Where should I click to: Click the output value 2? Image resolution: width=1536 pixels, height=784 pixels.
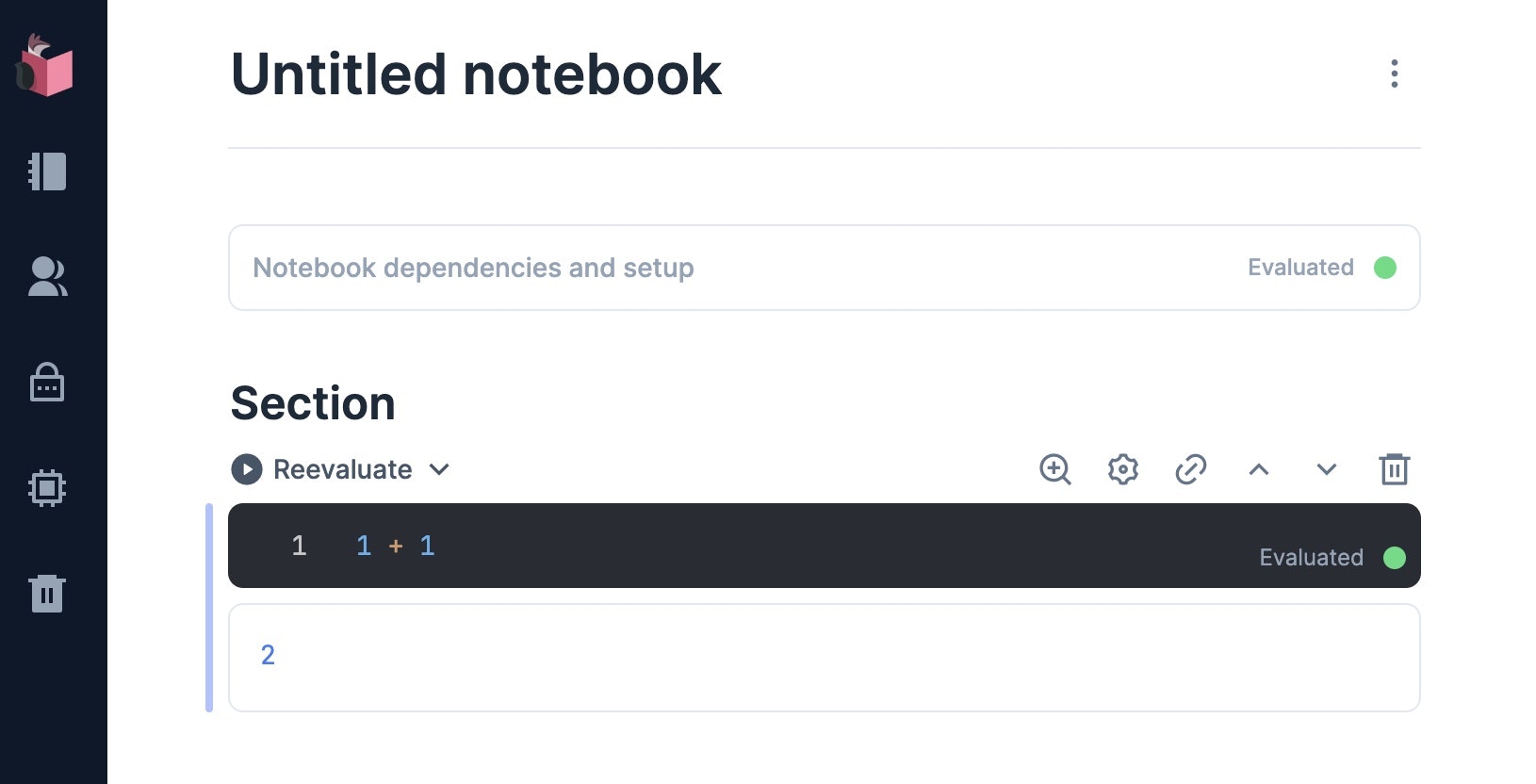pyautogui.click(x=268, y=655)
